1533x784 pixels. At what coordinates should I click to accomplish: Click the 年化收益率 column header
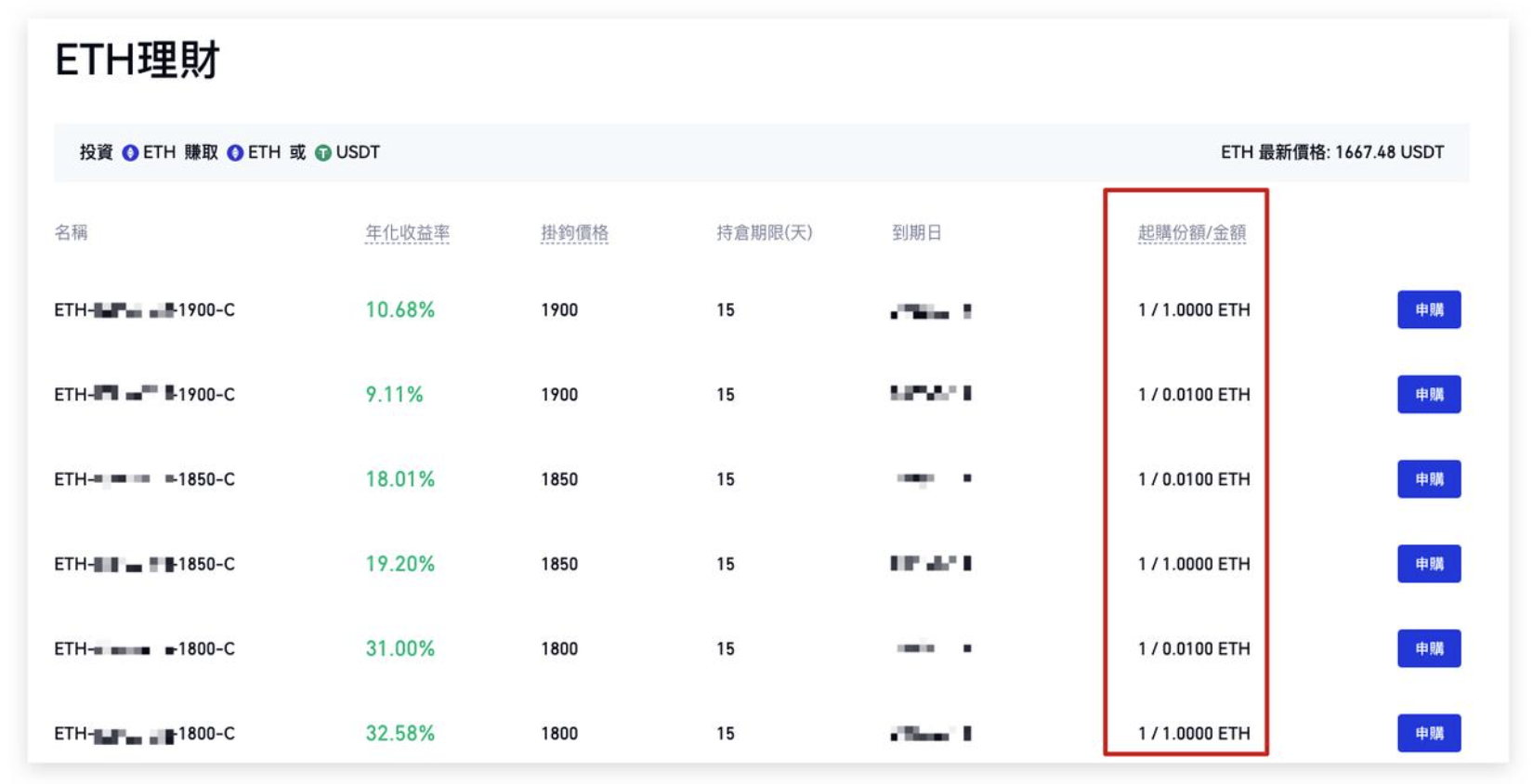[407, 232]
